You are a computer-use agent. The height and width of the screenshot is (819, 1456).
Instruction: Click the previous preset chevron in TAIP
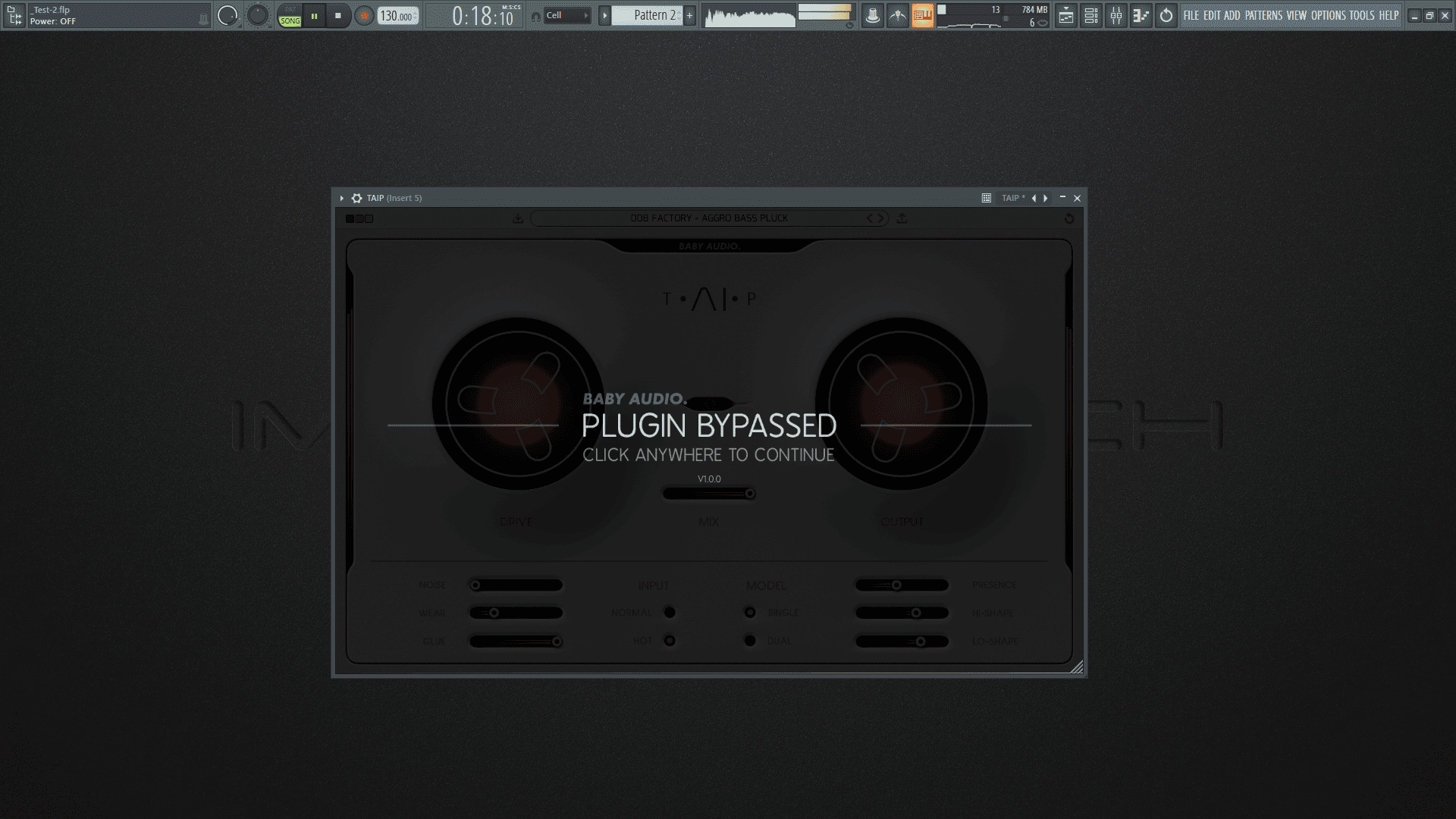871,218
